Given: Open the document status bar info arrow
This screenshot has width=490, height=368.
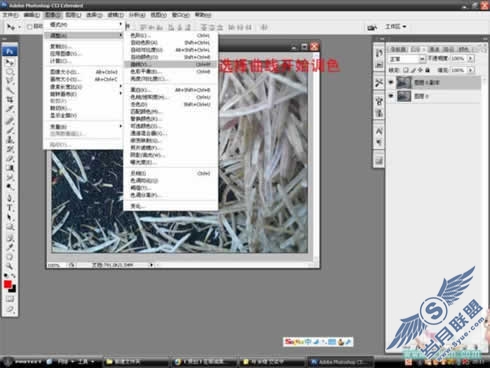Looking at the screenshot, I should point(151,265).
